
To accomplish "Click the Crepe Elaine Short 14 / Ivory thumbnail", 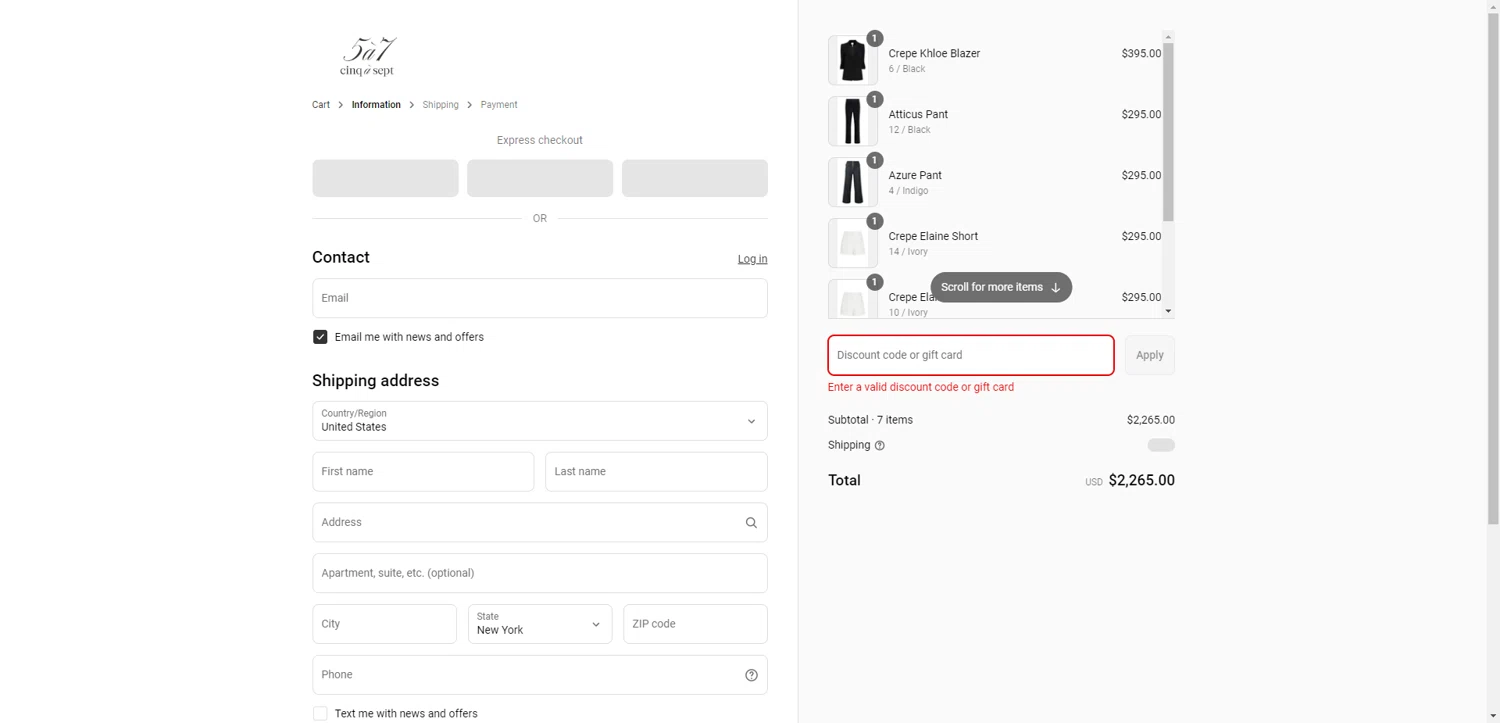I will point(853,243).
